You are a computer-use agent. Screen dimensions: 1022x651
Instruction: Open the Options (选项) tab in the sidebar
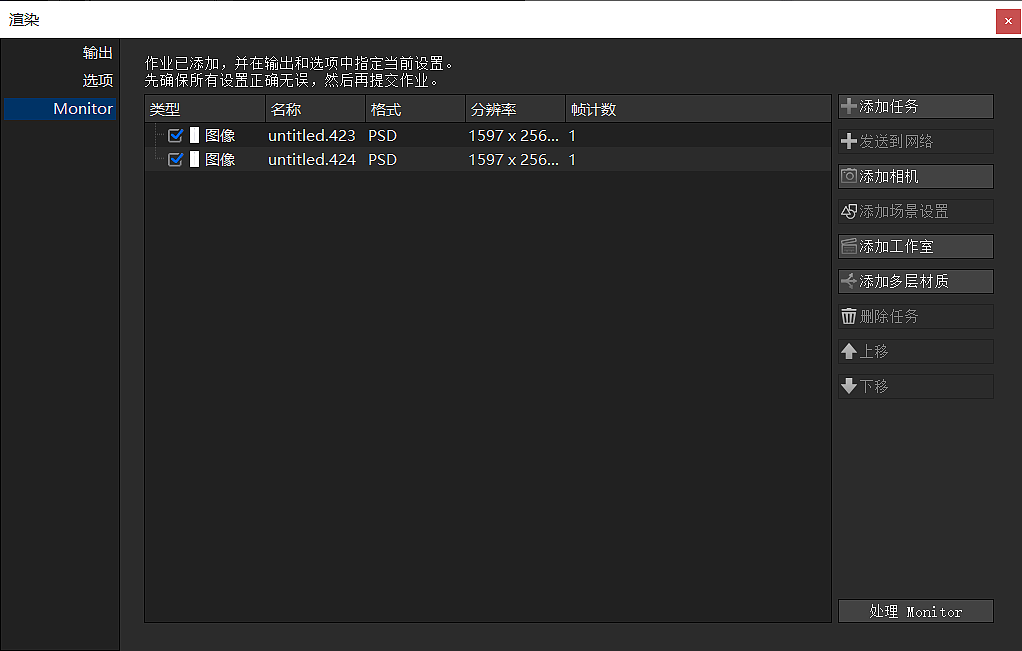(98, 80)
